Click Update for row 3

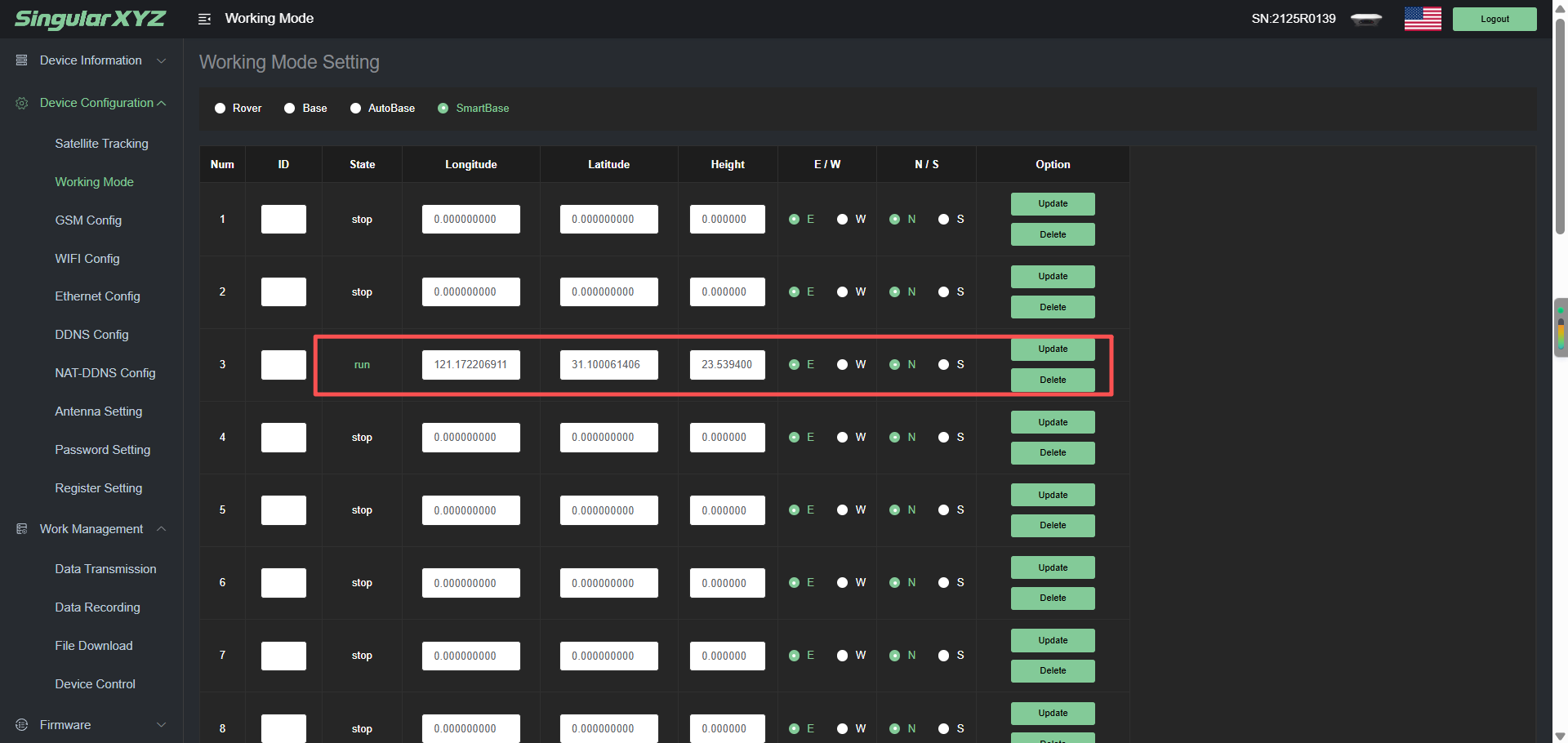tap(1053, 349)
